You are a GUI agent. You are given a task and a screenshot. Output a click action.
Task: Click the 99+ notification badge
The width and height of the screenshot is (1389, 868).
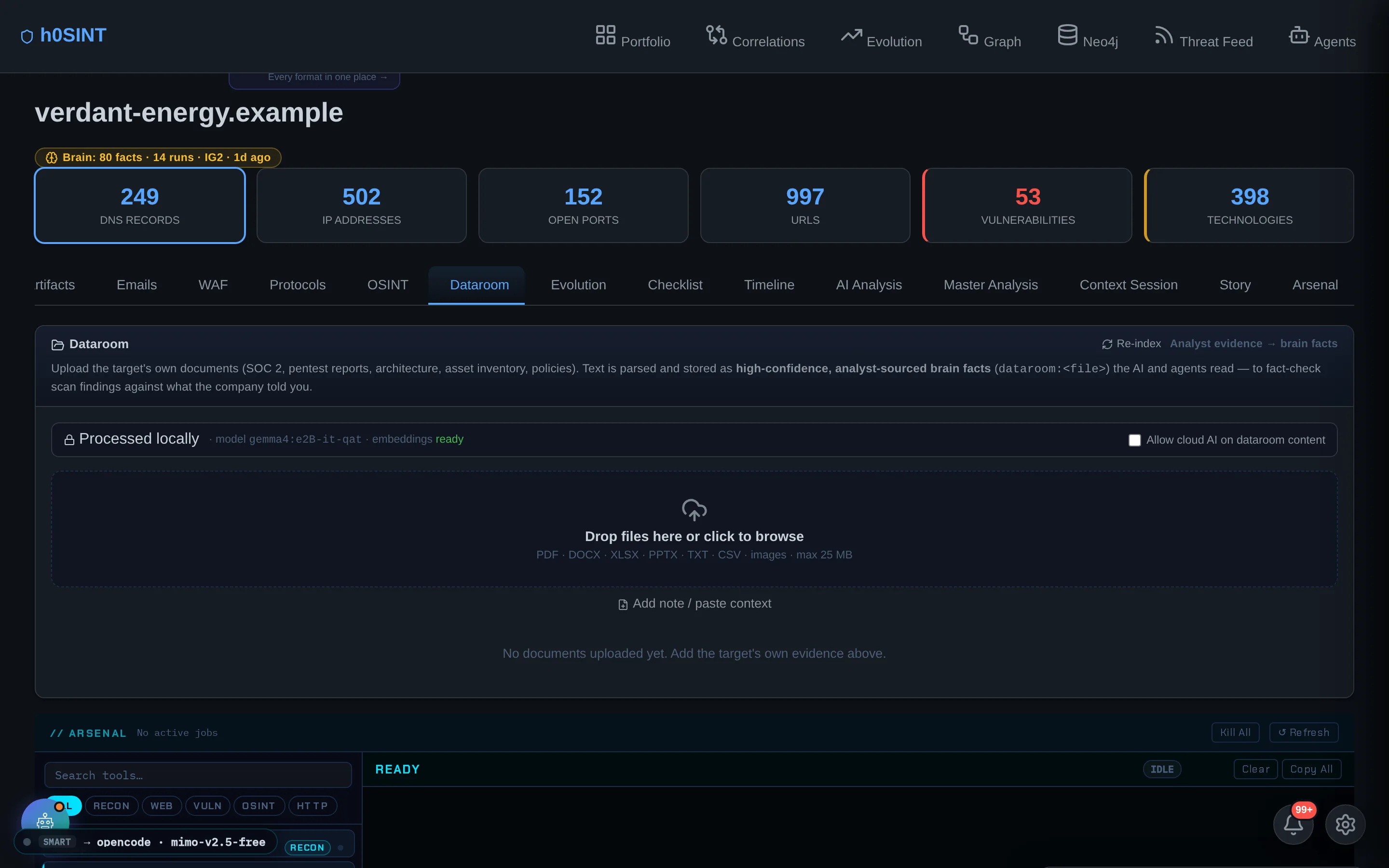(1304, 810)
